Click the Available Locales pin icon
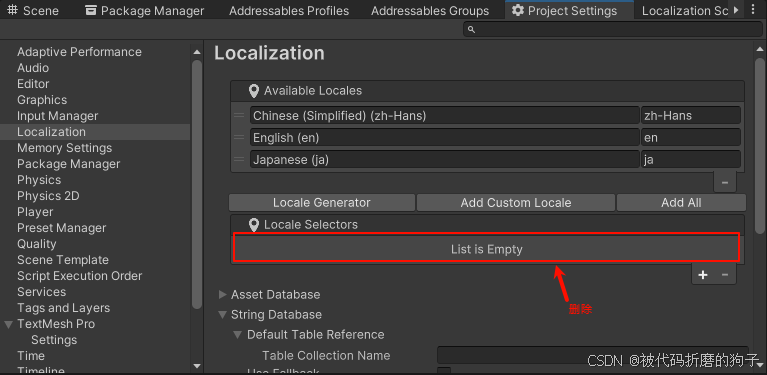The height and width of the screenshot is (375, 767). (x=253, y=91)
